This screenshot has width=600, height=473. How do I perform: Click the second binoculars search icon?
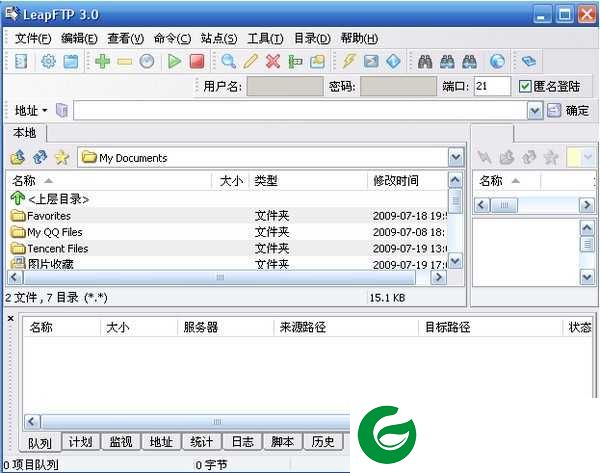447,61
